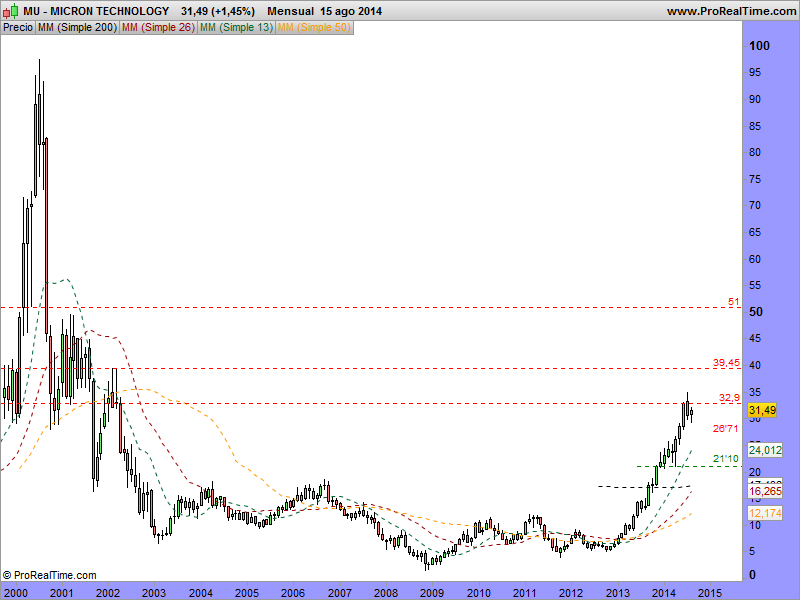Click the green 24,012 moving average tag

765,450
